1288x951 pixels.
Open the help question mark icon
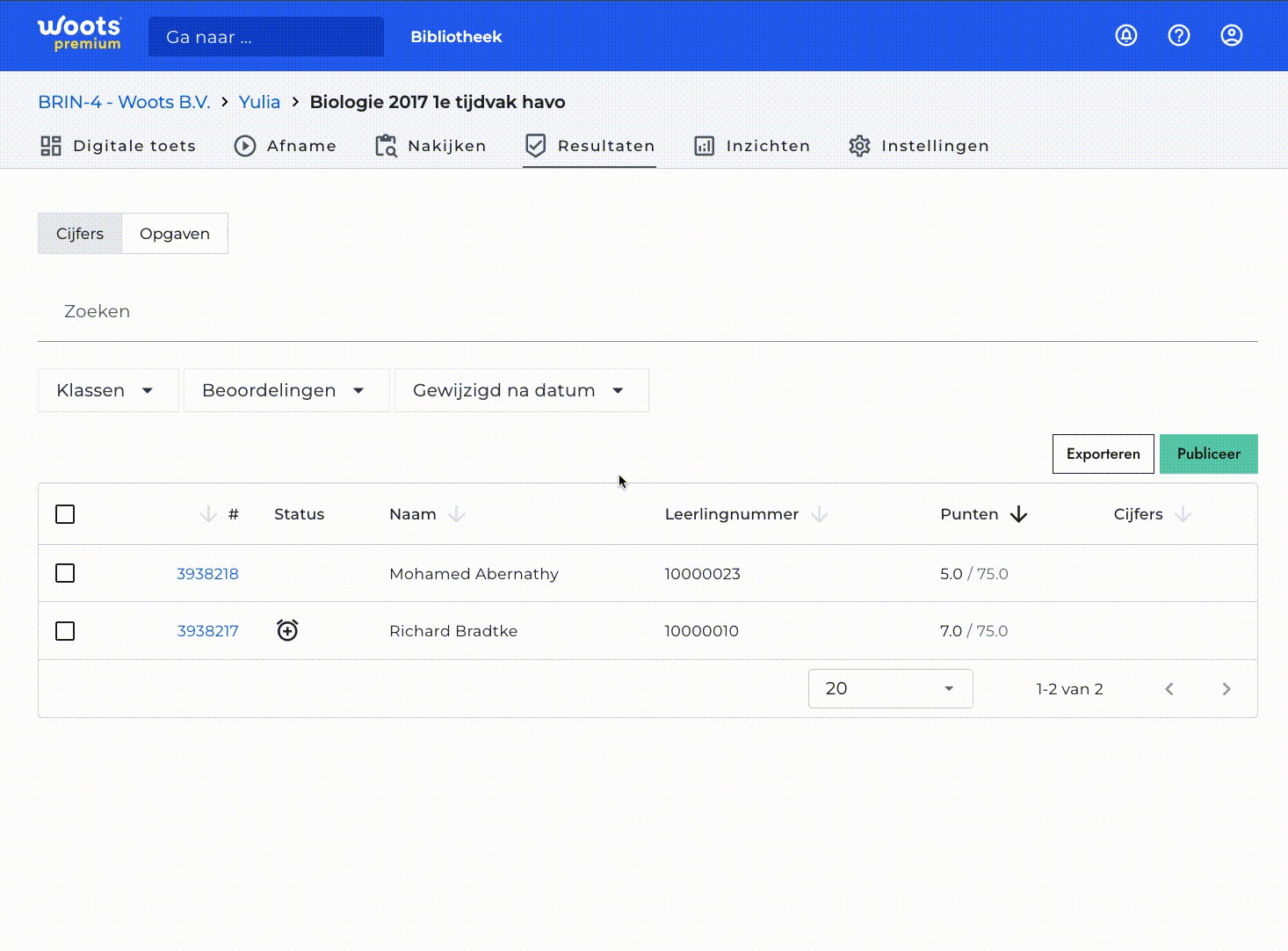pos(1179,35)
